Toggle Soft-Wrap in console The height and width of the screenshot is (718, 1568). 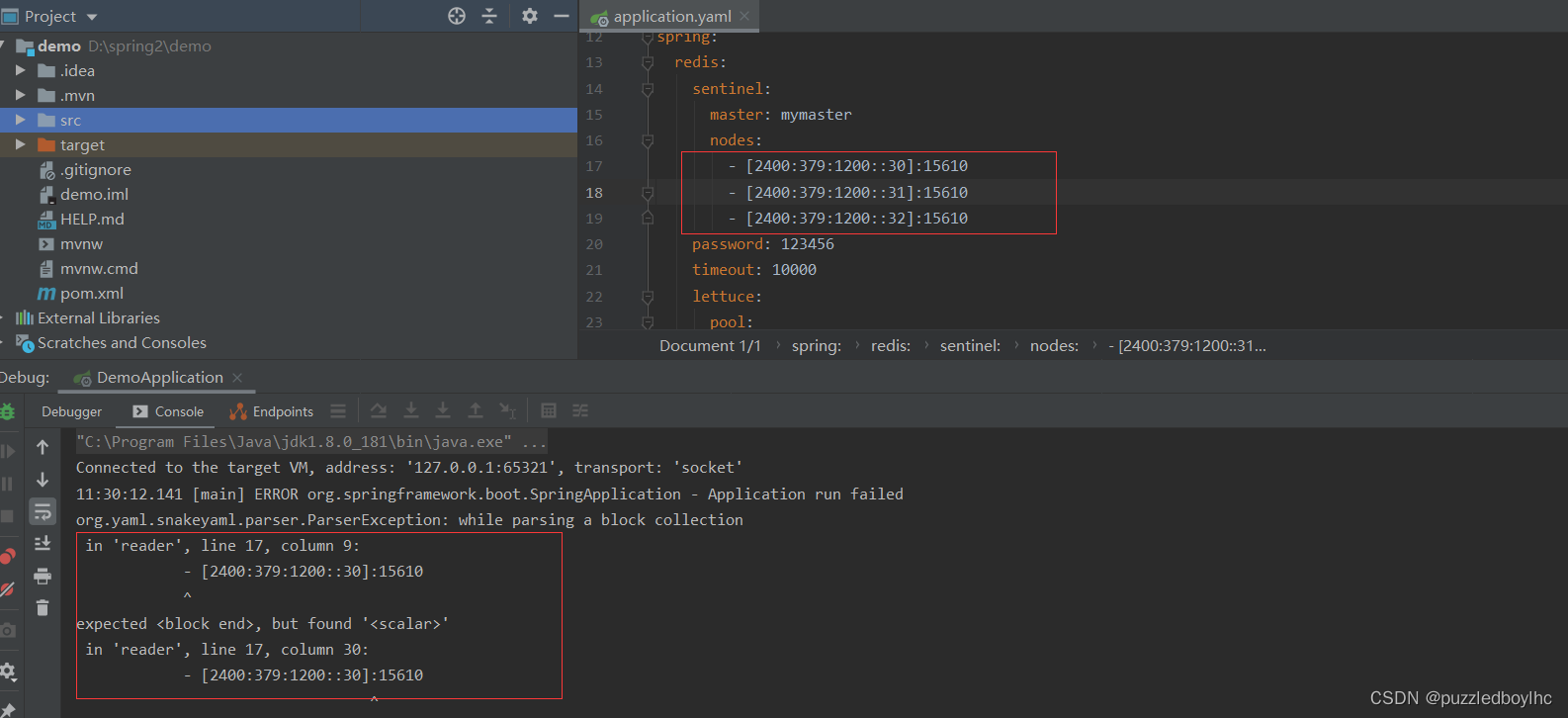tap(43, 511)
